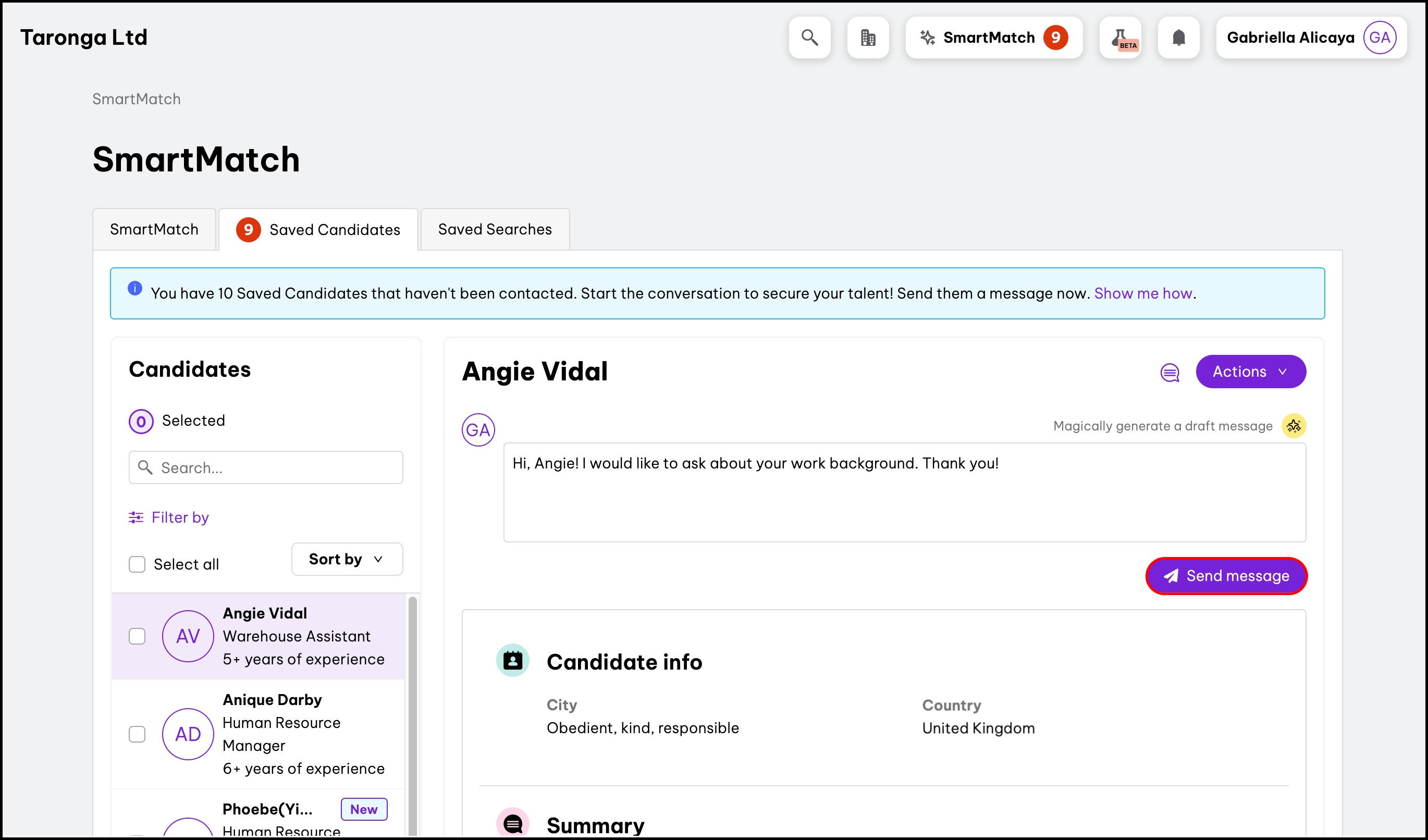The height and width of the screenshot is (840, 1428).
Task: Click the GA user avatar in header
Action: [x=1379, y=38]
